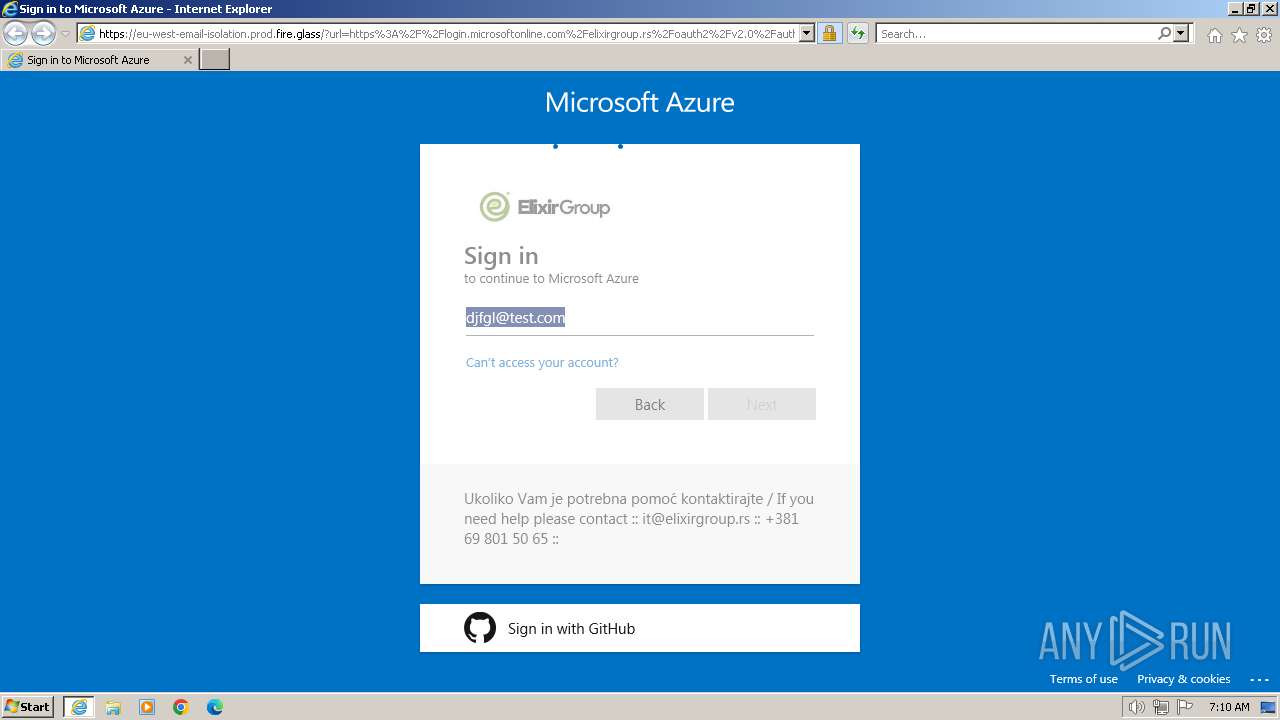This screenshot has width=1280, height=720.
Task: Open the Terms of use link
Action: [x=1083, y=679]
